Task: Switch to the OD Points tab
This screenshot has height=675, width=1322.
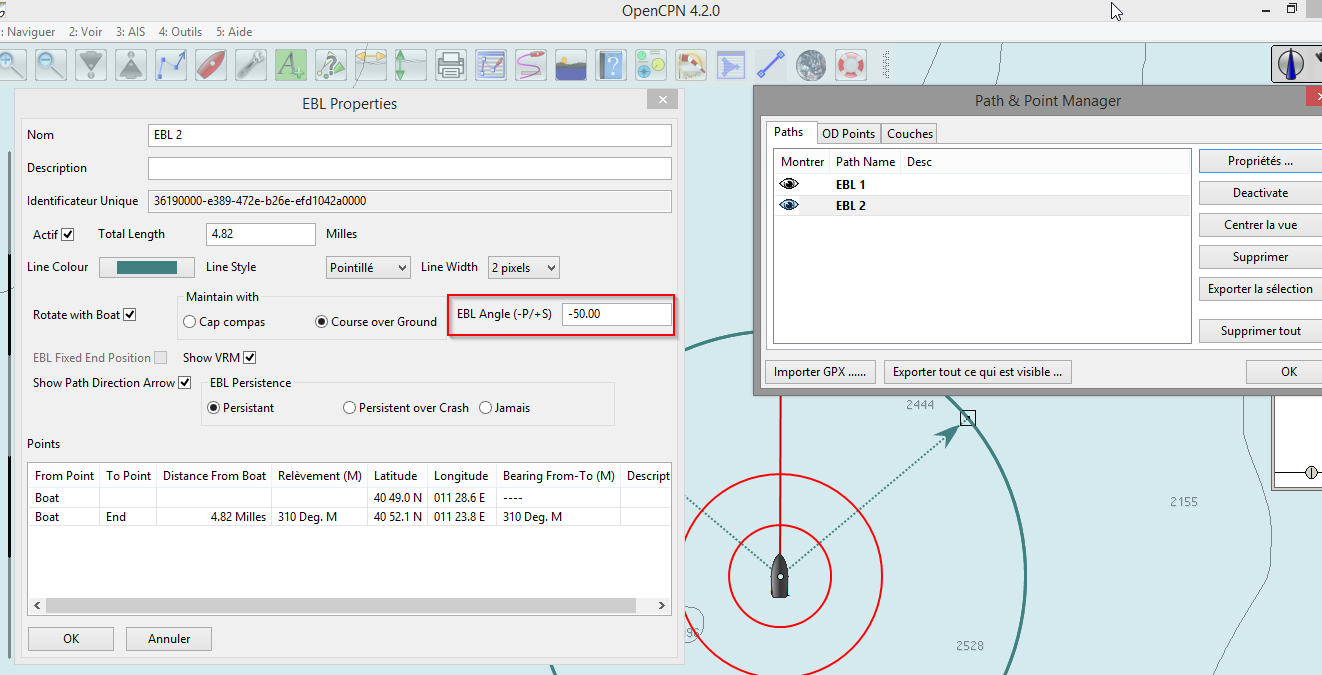Action: pos(848,133)
